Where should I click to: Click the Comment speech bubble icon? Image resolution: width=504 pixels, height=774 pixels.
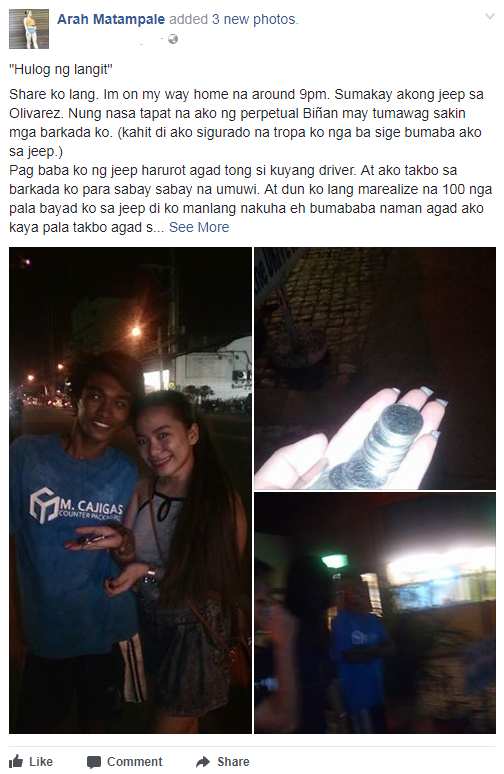94,762
